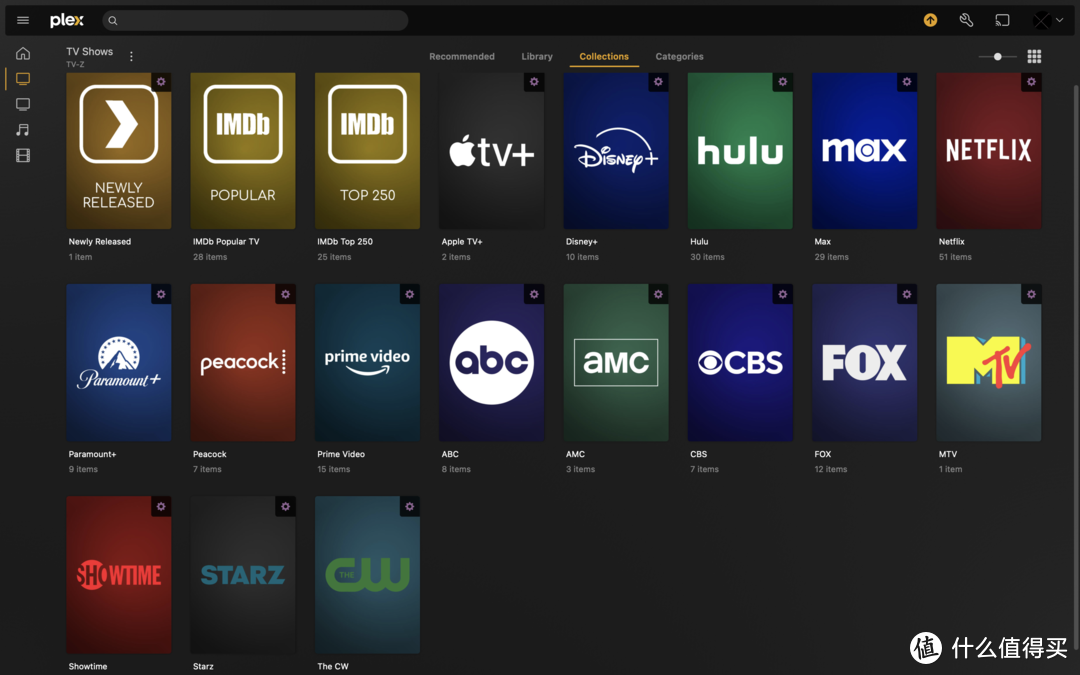Open the second TV library sidebar icon
Viewport: 1080px width, 675px height.
23,104
